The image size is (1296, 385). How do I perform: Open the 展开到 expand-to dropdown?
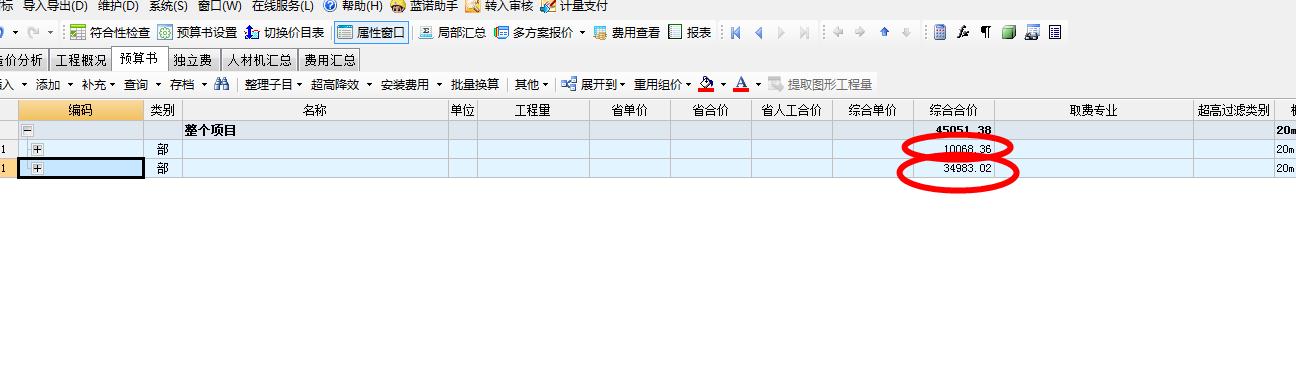pos(594,84)
